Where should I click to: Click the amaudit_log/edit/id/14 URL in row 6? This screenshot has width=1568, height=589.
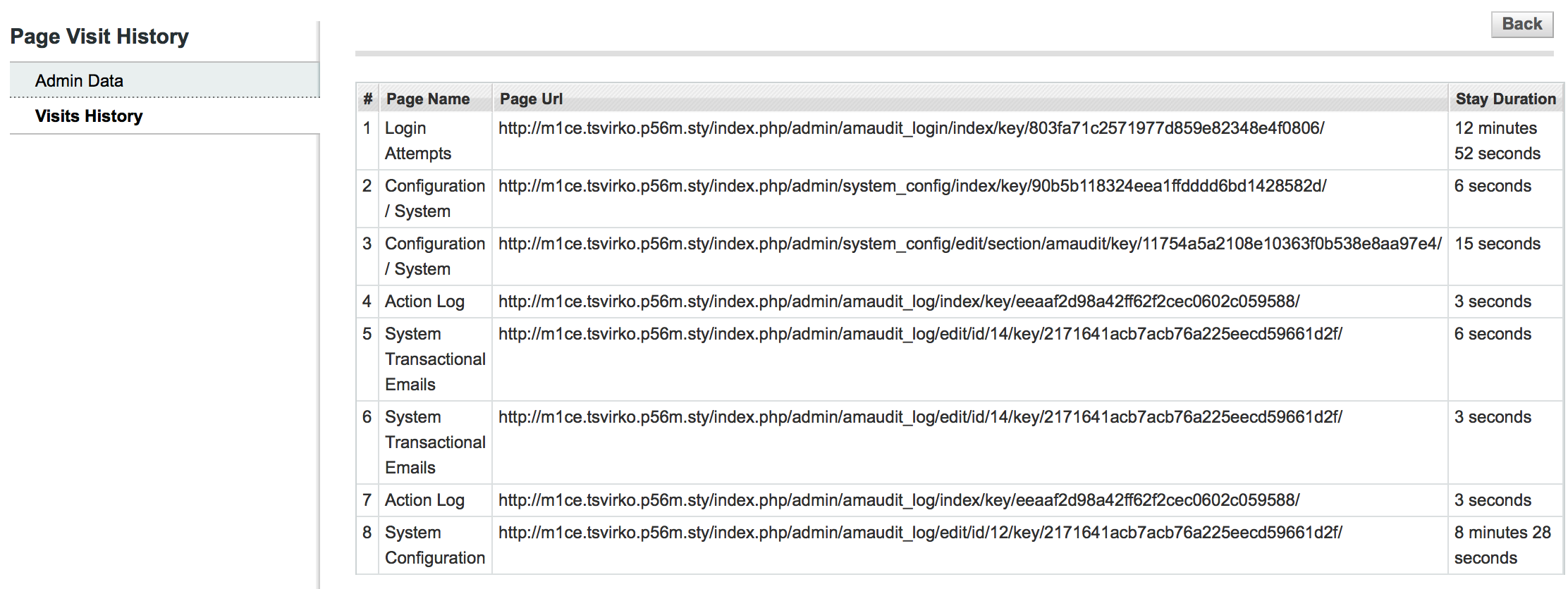point(920,417)
